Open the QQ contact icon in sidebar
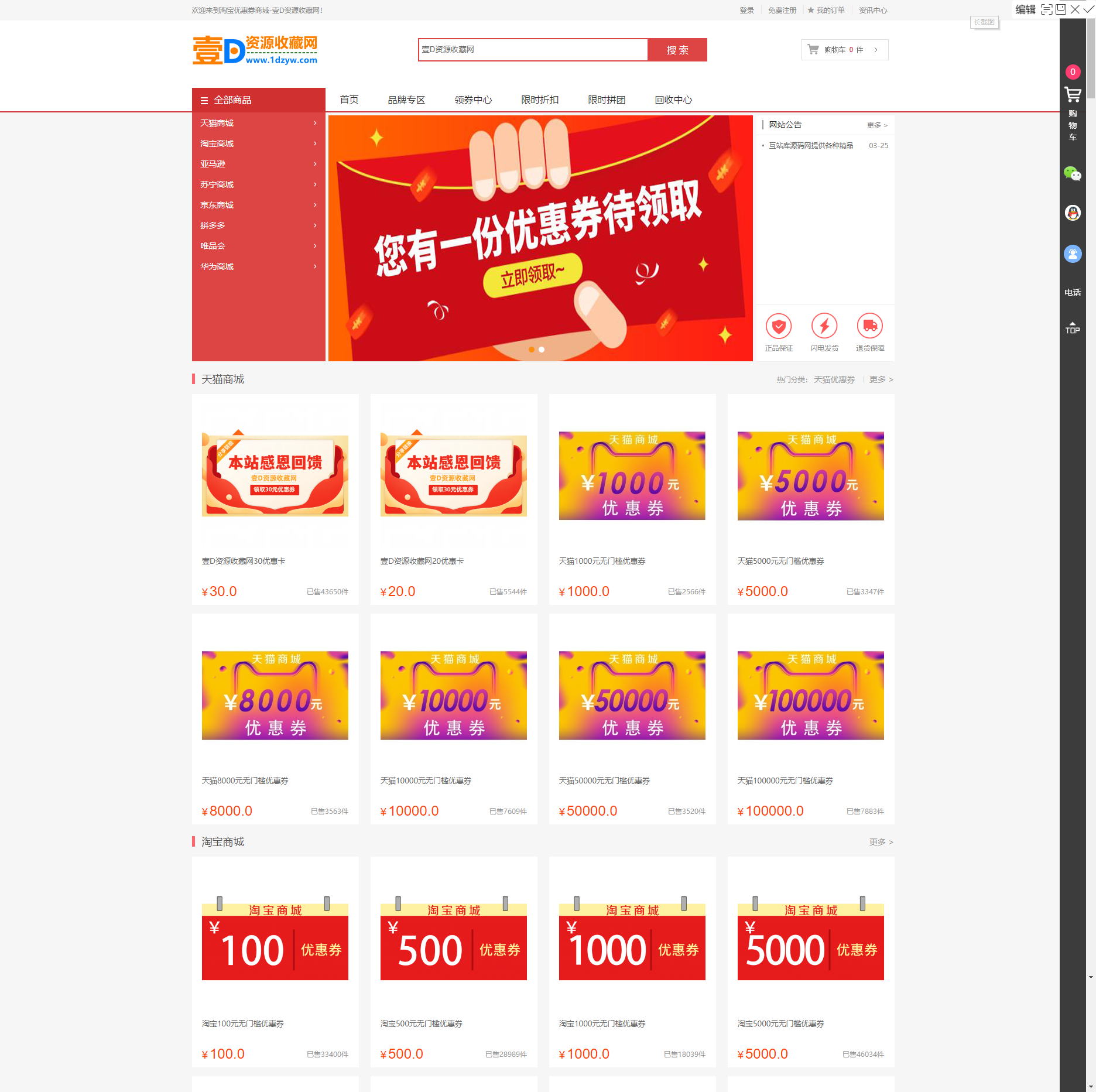Screen dimensions: 1096x1092 (1072, 213)
